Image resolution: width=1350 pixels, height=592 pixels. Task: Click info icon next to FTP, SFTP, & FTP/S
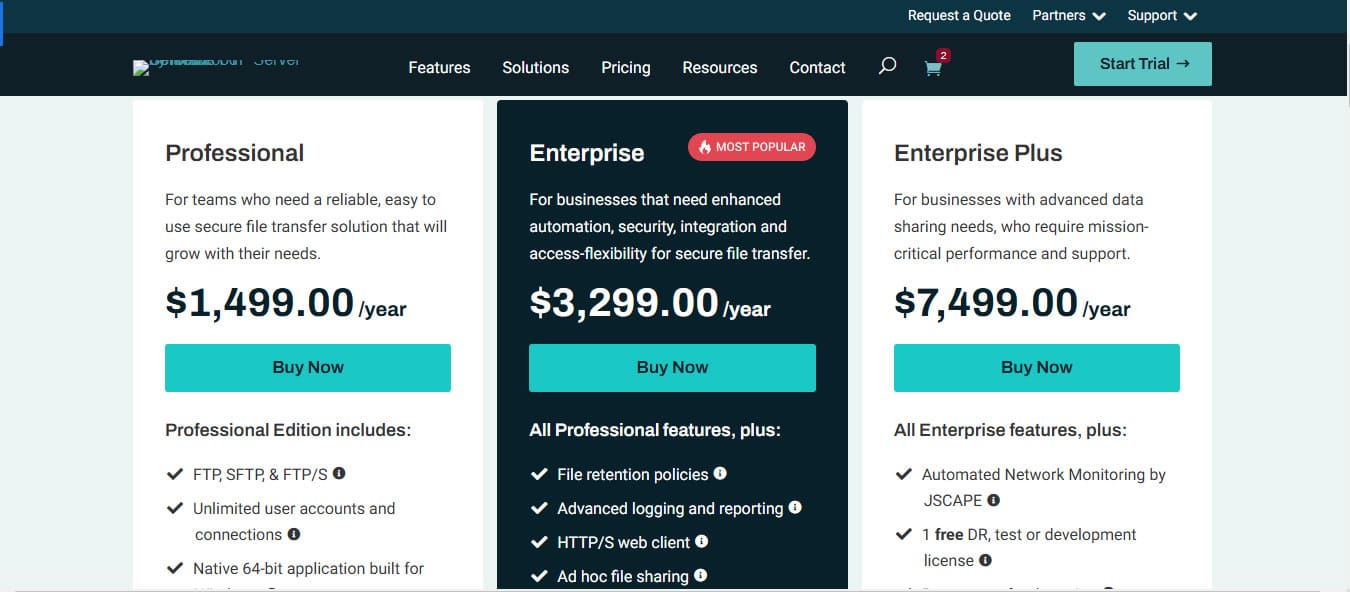pos(339,474)
